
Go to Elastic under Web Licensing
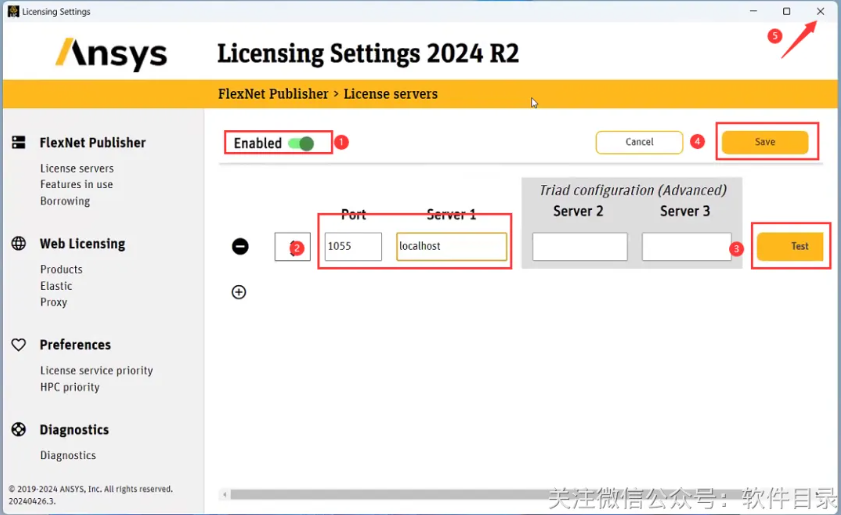click(56, 286)
